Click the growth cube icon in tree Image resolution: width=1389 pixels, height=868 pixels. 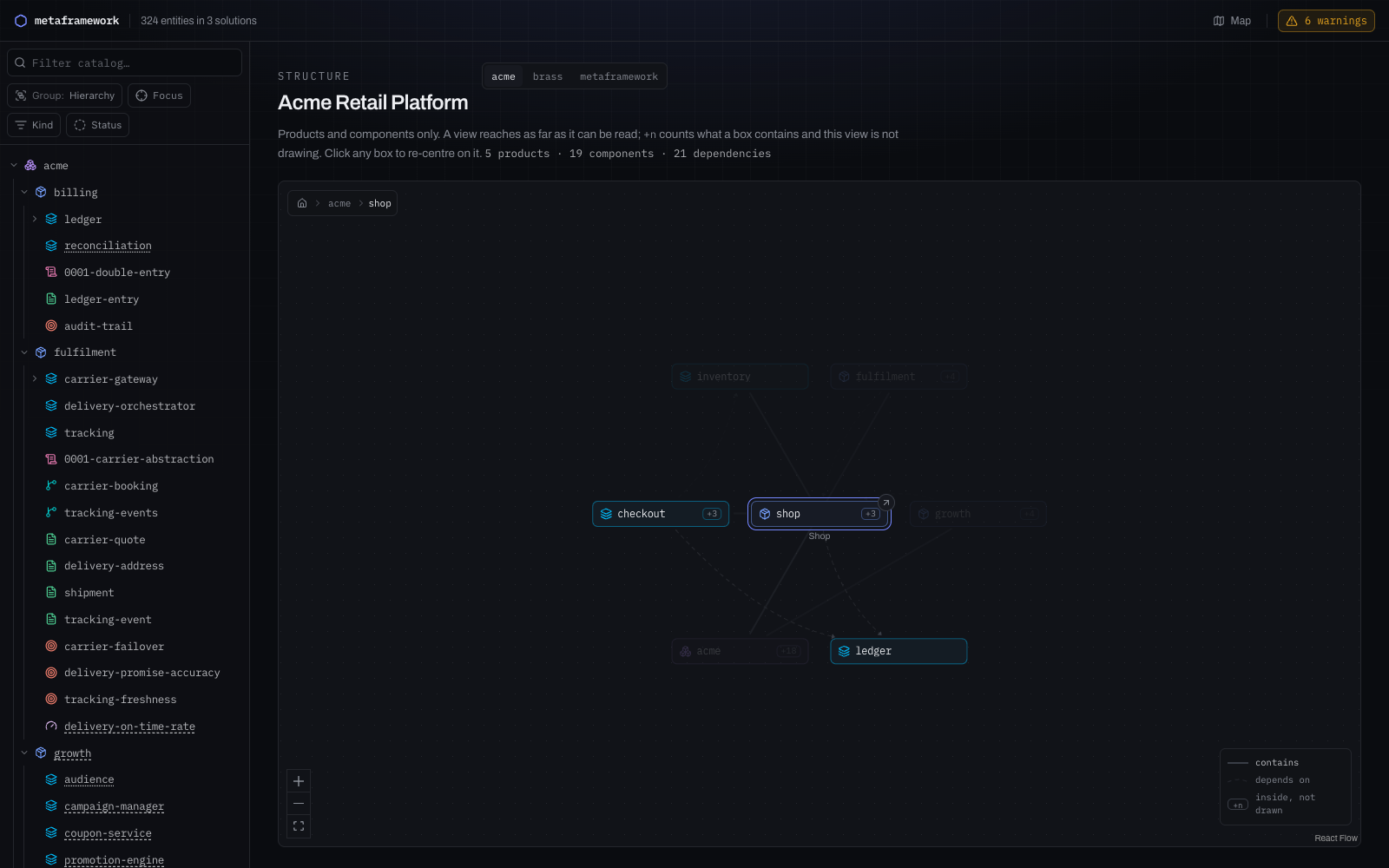pyautogui.click(x=41, y=753)
